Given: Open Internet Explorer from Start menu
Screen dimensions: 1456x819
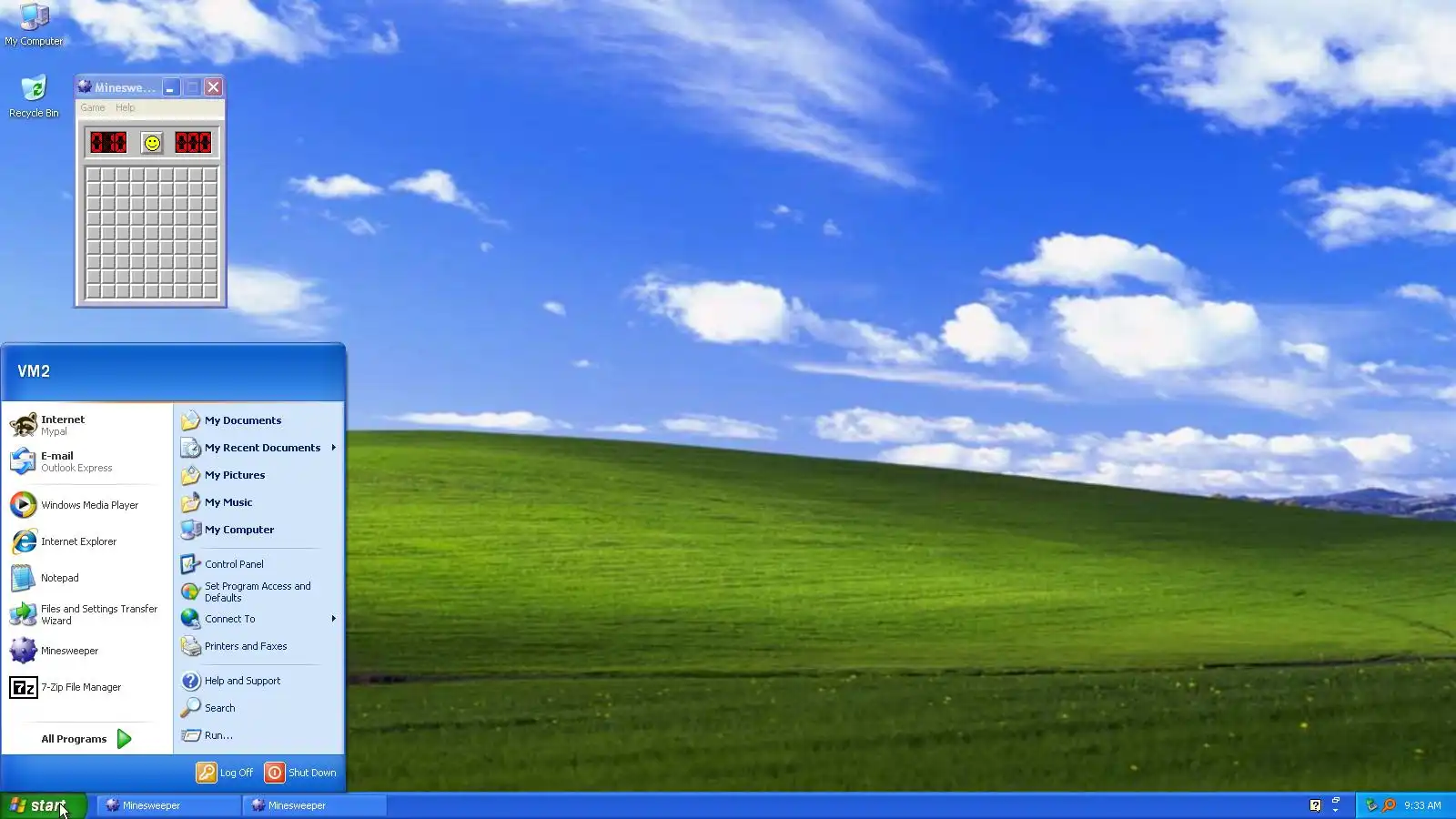Looking at the screenshot, I should [88, 541].
